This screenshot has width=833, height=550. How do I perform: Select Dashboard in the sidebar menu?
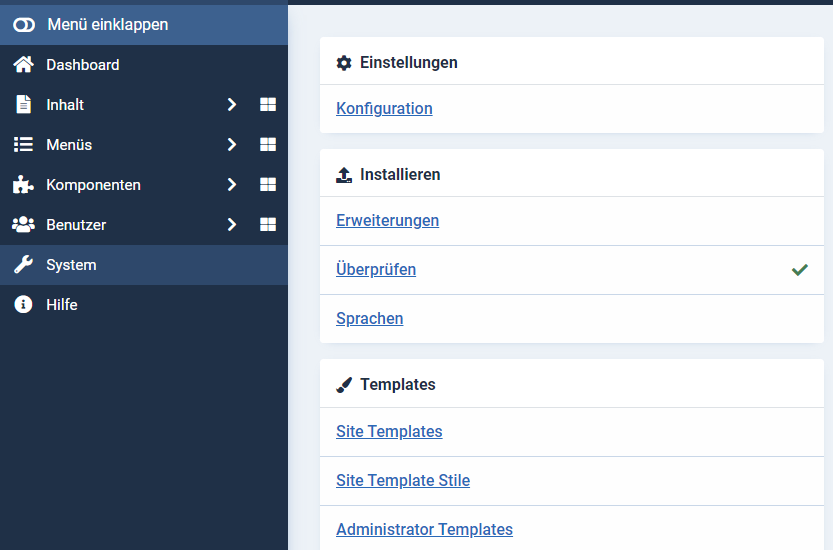[83, 65]
